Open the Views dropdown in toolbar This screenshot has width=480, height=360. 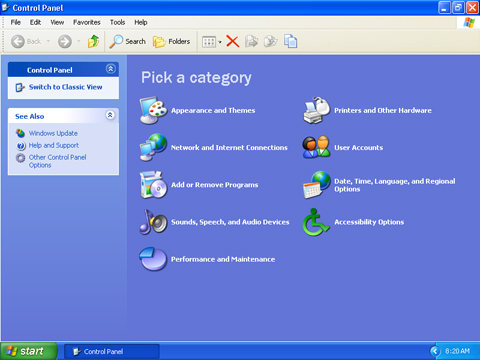tap(212, 42)
